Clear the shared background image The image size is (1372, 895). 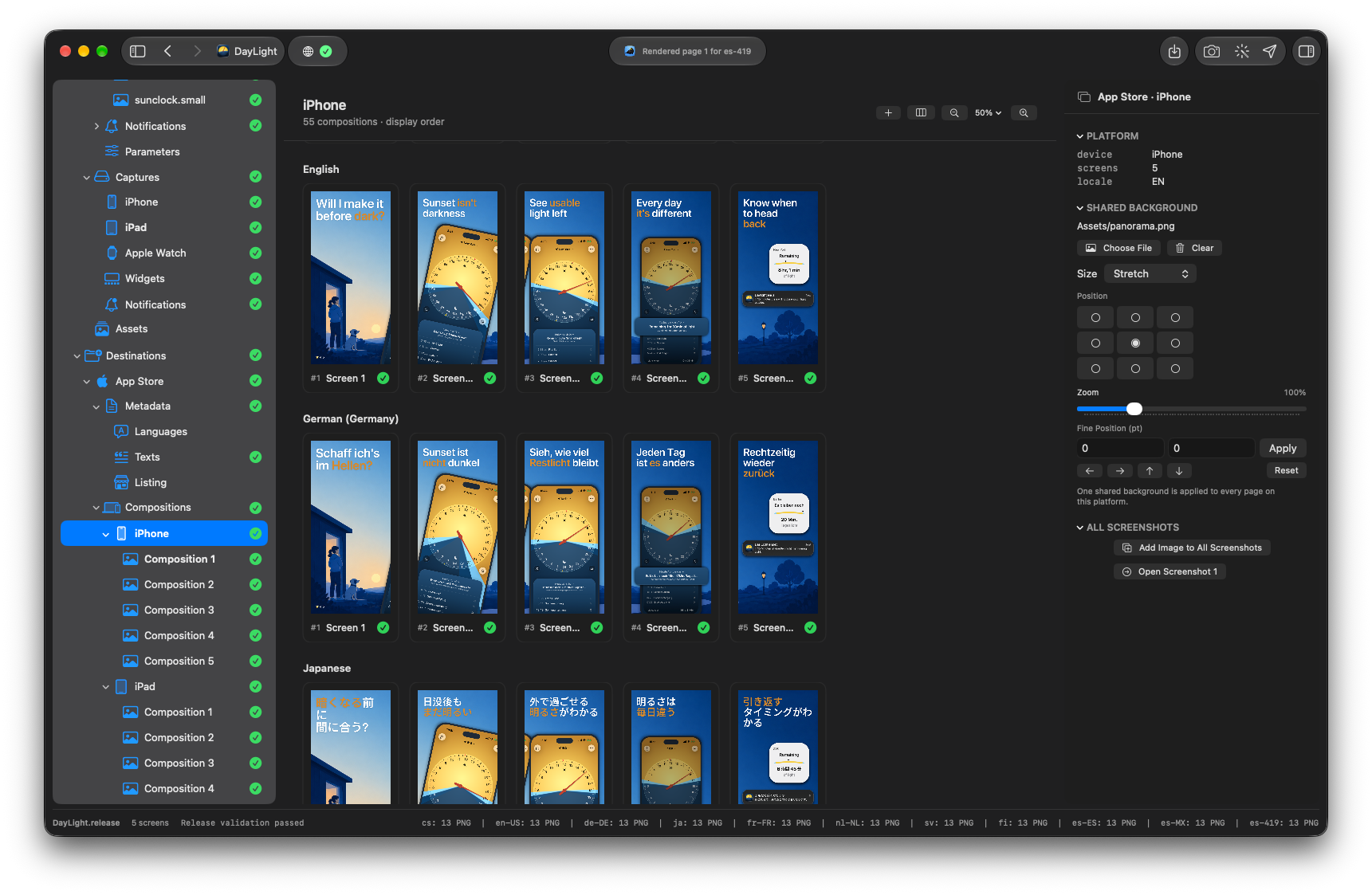1194,248
